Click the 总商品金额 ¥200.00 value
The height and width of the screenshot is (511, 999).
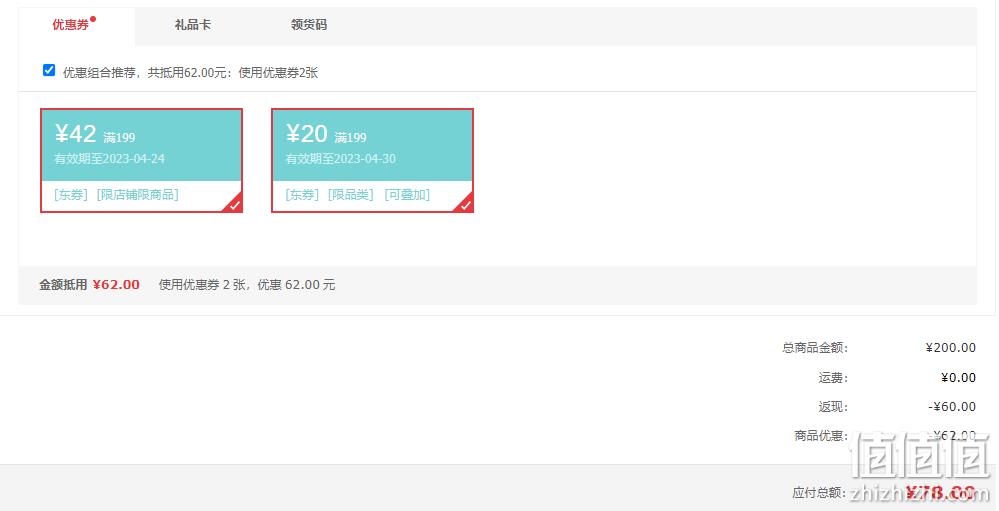click(x=951, y=347)
